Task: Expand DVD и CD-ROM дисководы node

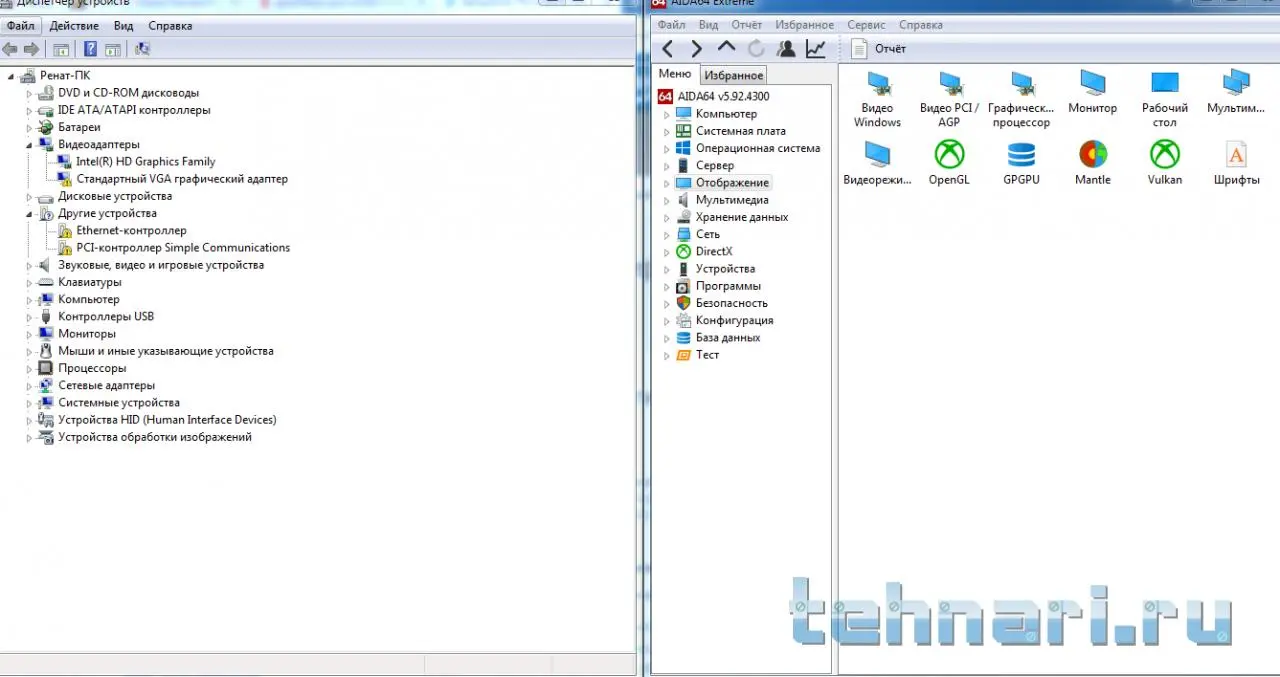Action: pyautogui.click(x=30, y=93)
